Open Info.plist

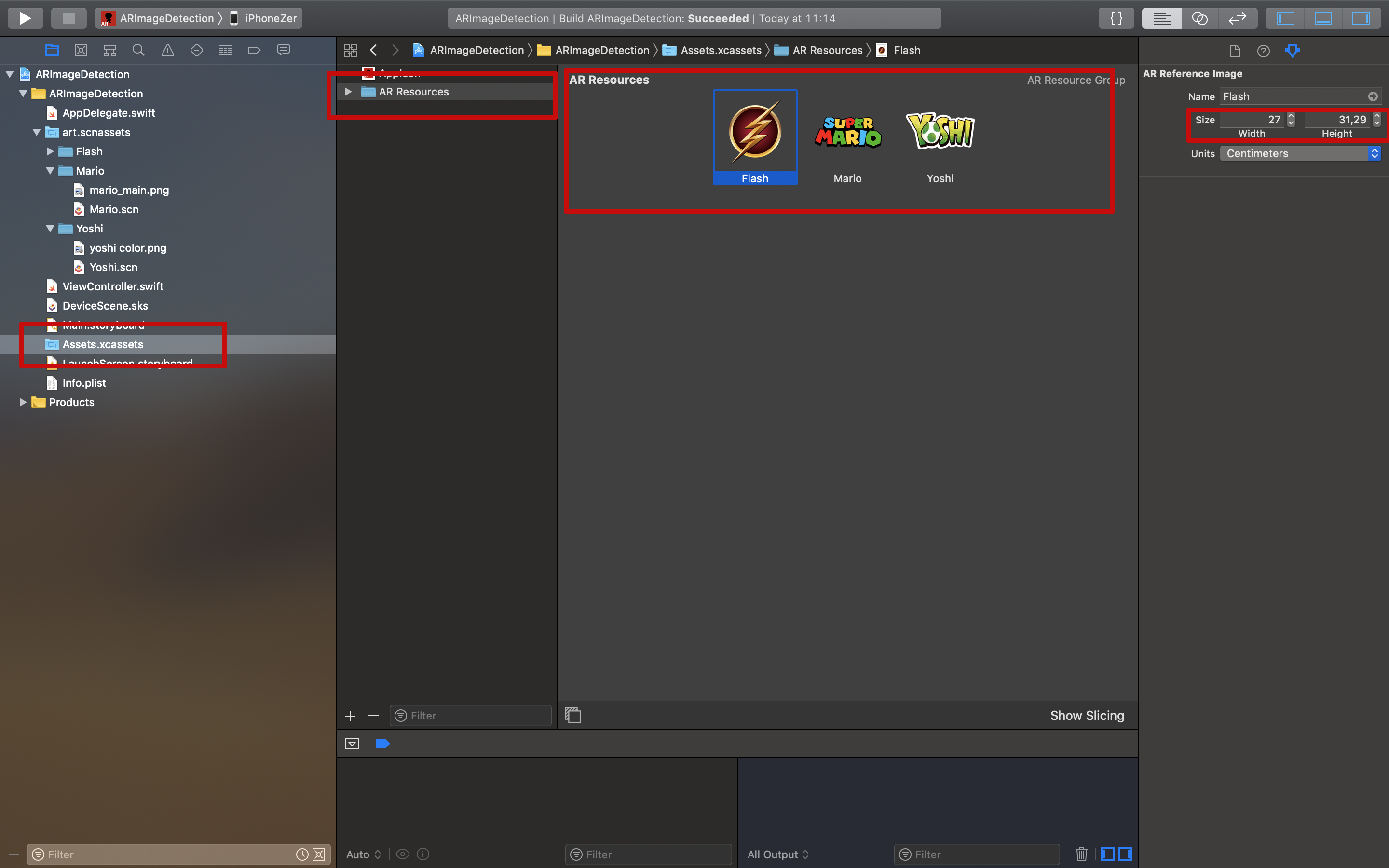[x=84, y=383]
